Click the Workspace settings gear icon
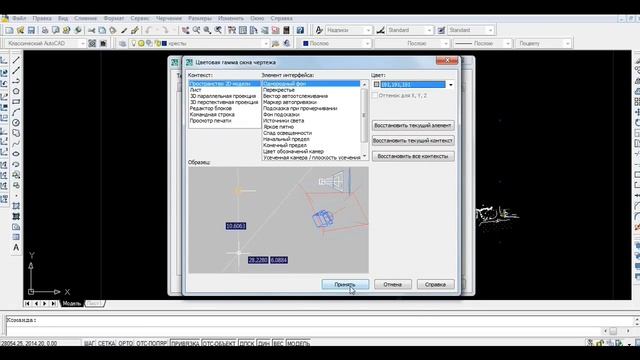 pos(92,43)
